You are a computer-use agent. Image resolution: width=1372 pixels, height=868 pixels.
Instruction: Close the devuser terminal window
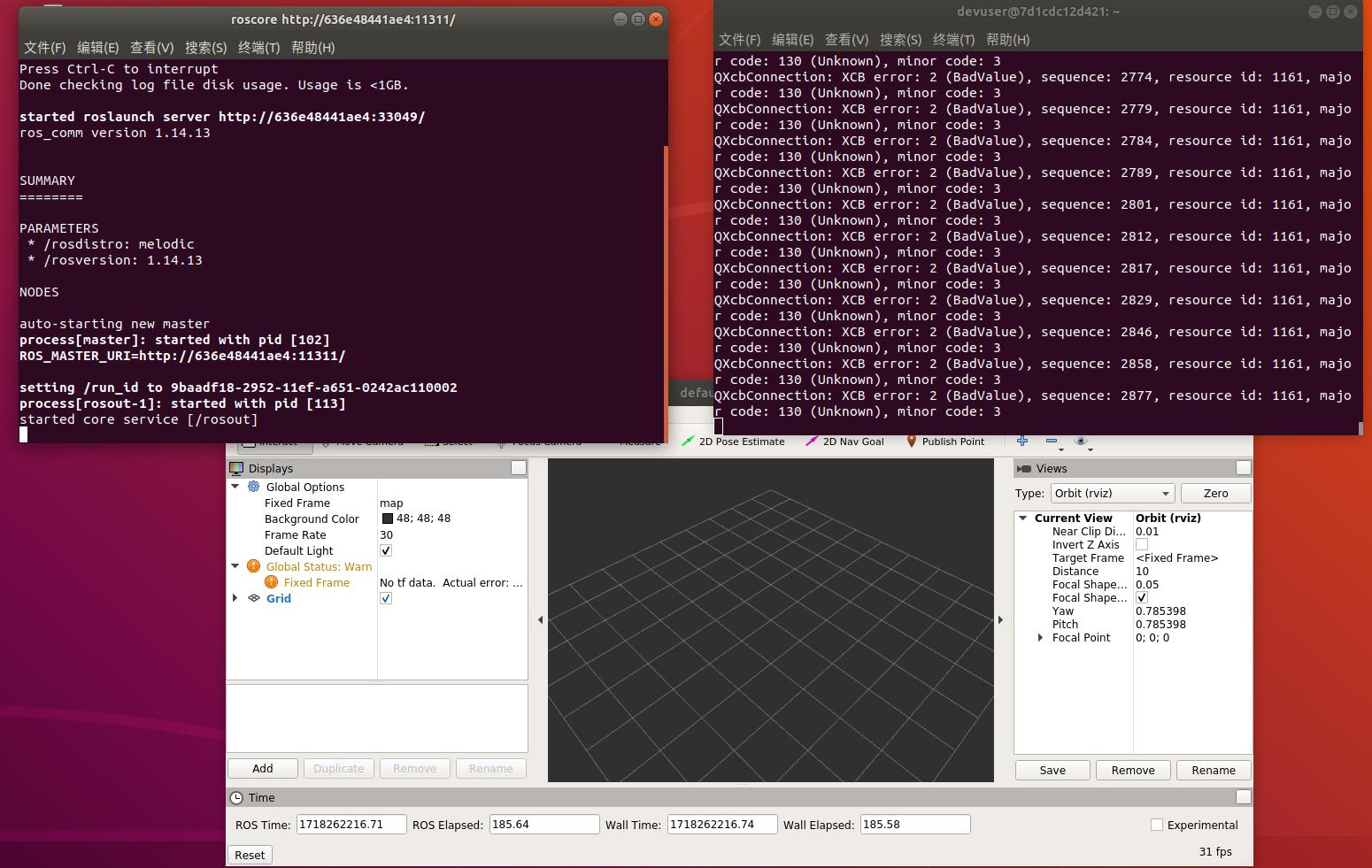coord(1351,12)
